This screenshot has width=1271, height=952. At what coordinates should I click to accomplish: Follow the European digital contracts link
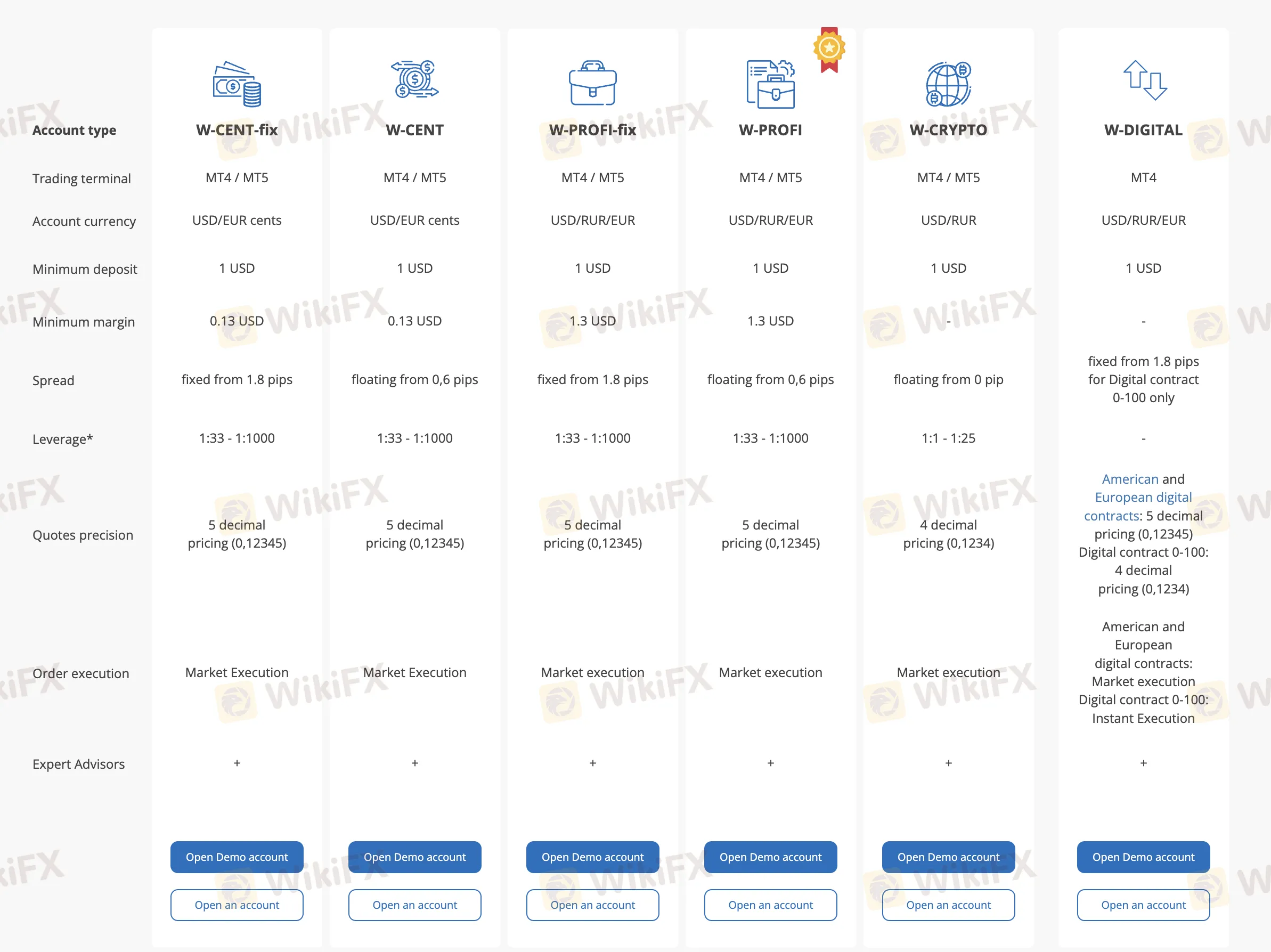(1138, 506)
